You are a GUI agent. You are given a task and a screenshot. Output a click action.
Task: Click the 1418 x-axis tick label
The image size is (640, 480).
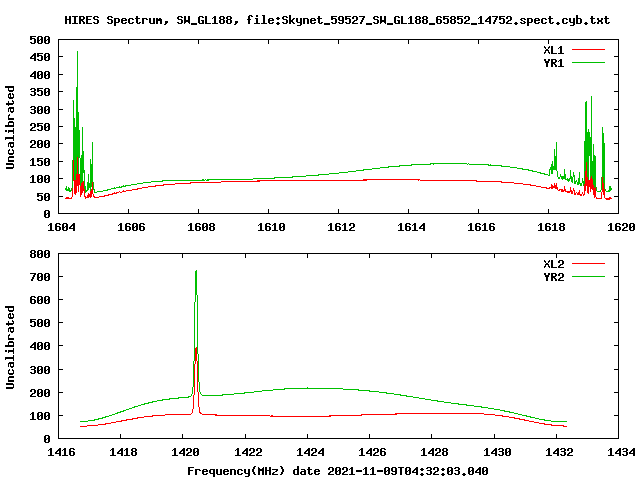pyautogui.click(x=123, y=452)
